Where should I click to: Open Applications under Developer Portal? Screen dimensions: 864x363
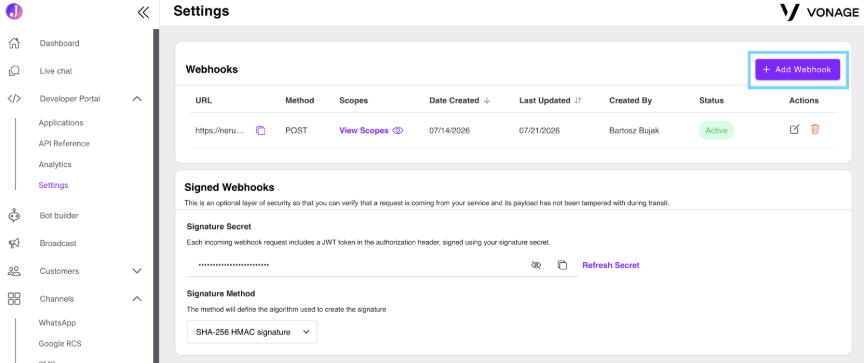pyautogui.click(x=61, y=123)
